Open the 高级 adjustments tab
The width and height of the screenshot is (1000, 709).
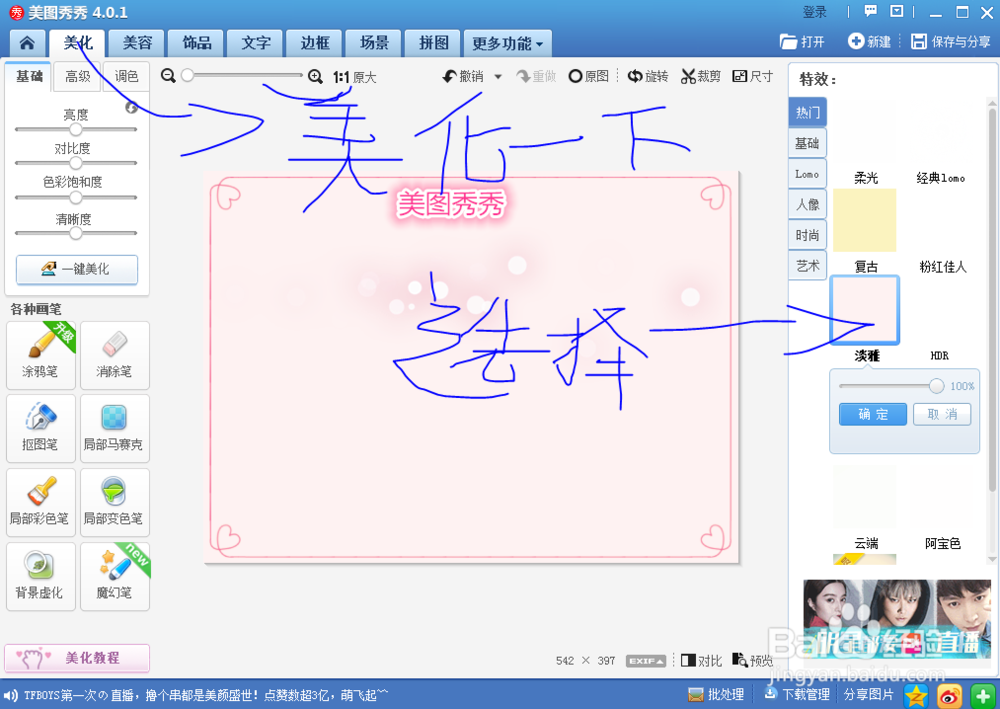(x=78, y=77)
